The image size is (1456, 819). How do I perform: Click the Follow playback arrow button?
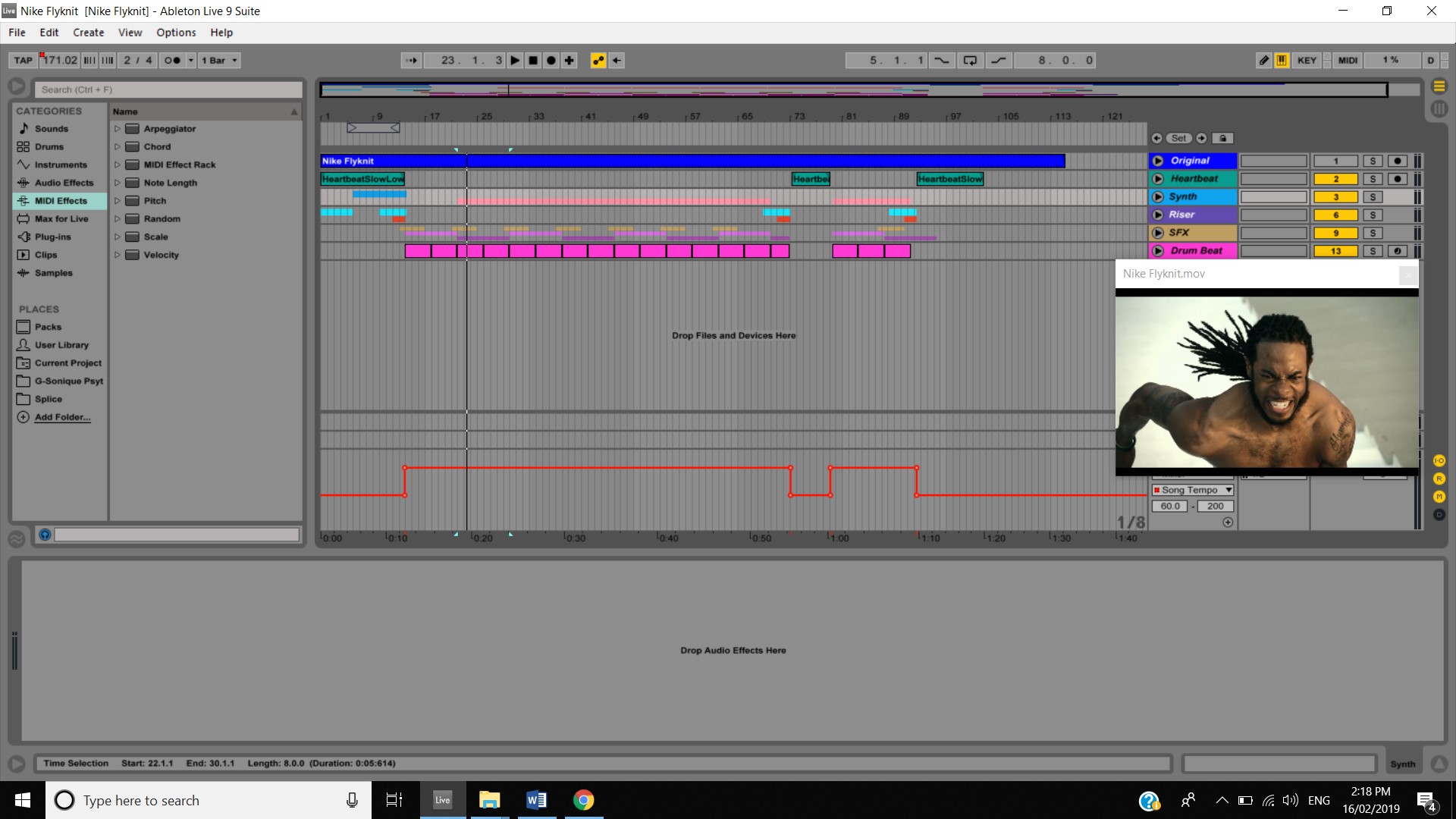pyautogui.click(x=411, y=61)
